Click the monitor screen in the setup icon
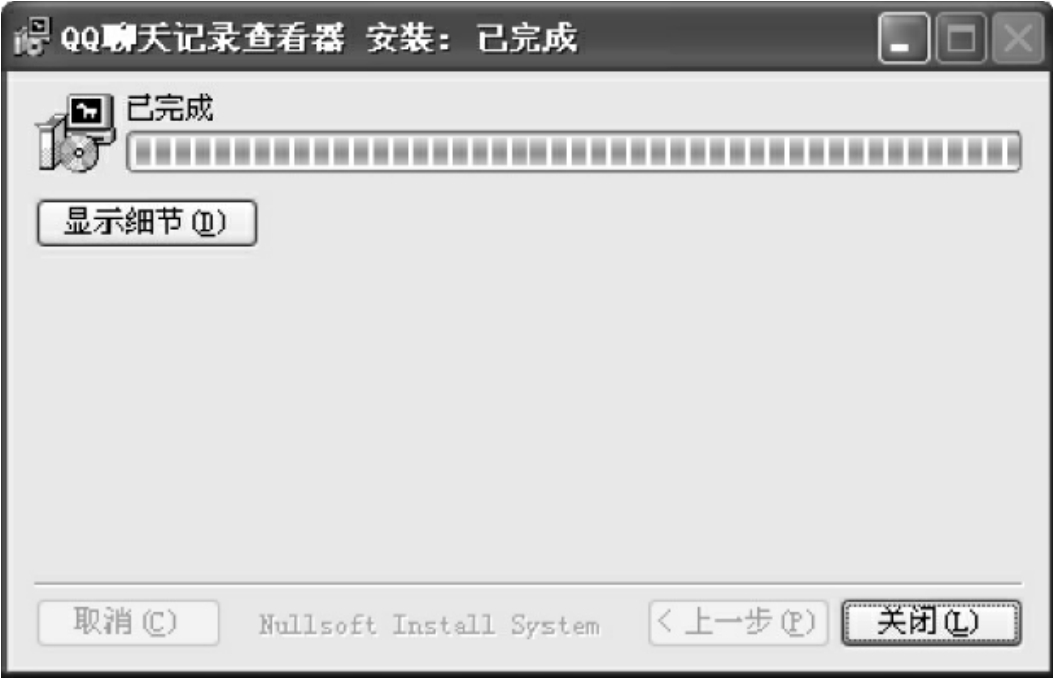The width and height of the screenshot is (1053, 678). coord(88,111)
